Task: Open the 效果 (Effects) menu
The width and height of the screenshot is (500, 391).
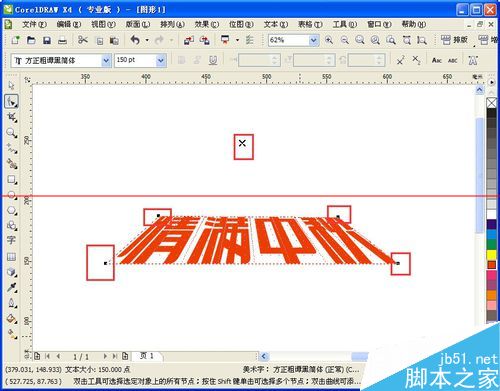Action: click(x=206, y=24)
